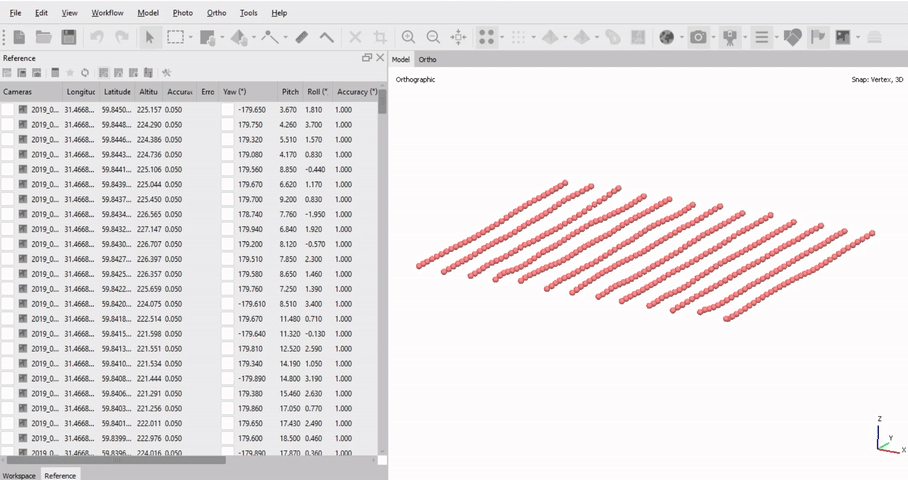Open the Basemap globe dropdown arrow
The height and width of the screenshot is (480, 908).
682,38
